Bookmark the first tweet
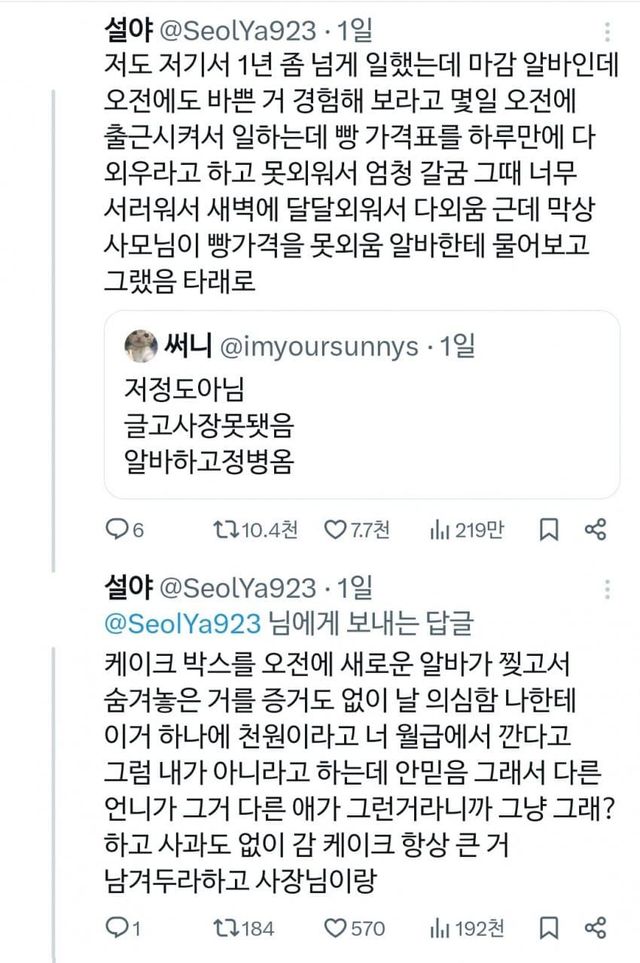Viewport: 640px width, 963px height. pyautogui.click(x=548, y=529)
